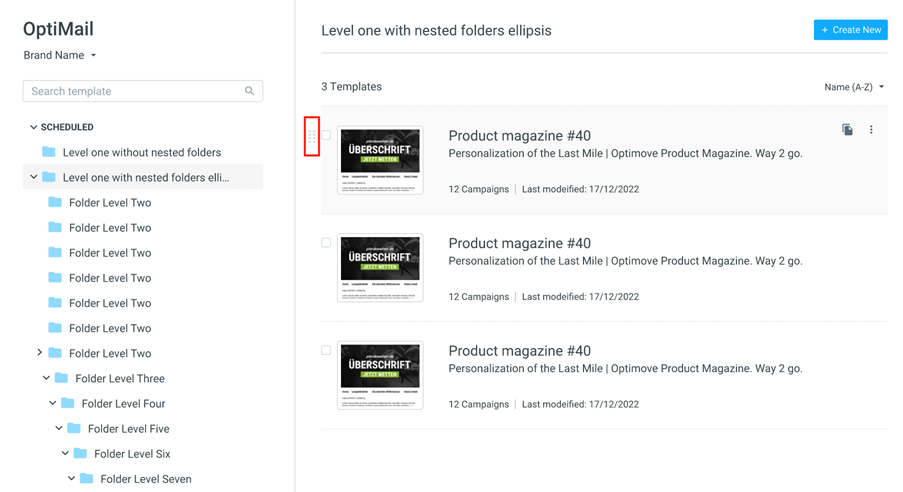The image size is (903, 492).
Task: Click the duplicate template copy icon
Action: pyautogui.click(x=847, y=130)
